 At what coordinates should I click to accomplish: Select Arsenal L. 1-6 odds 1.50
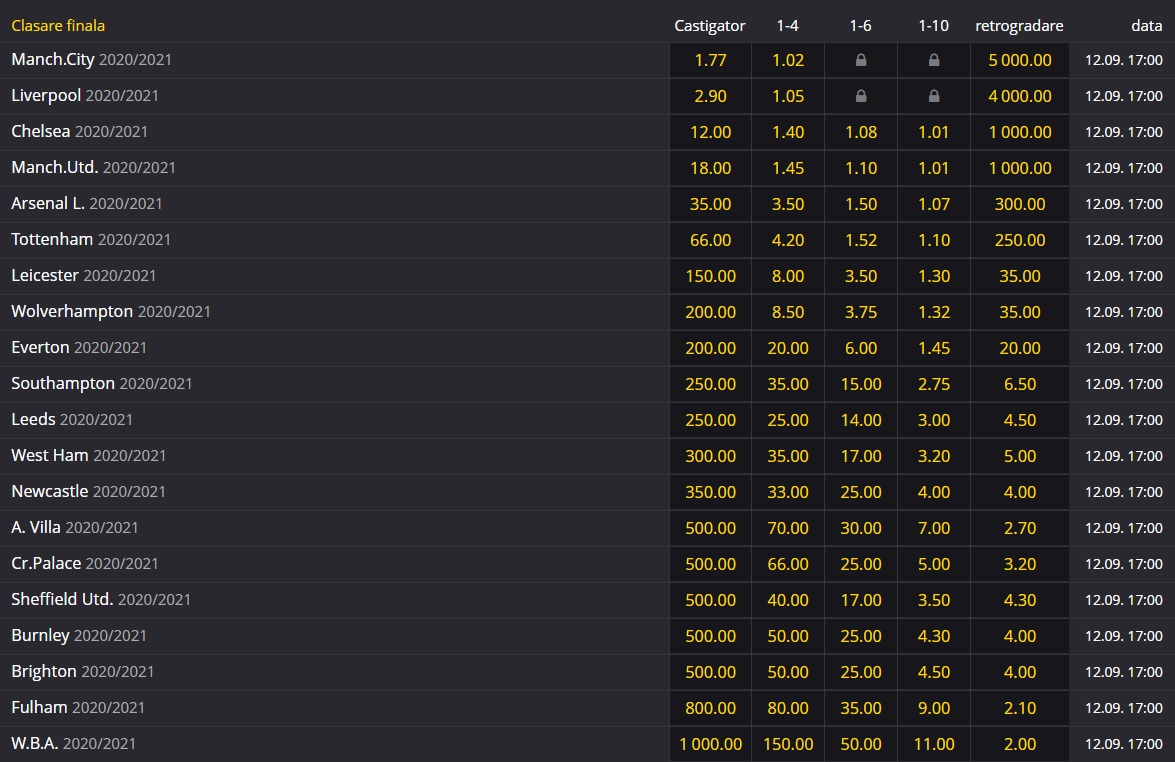point(860,204)
